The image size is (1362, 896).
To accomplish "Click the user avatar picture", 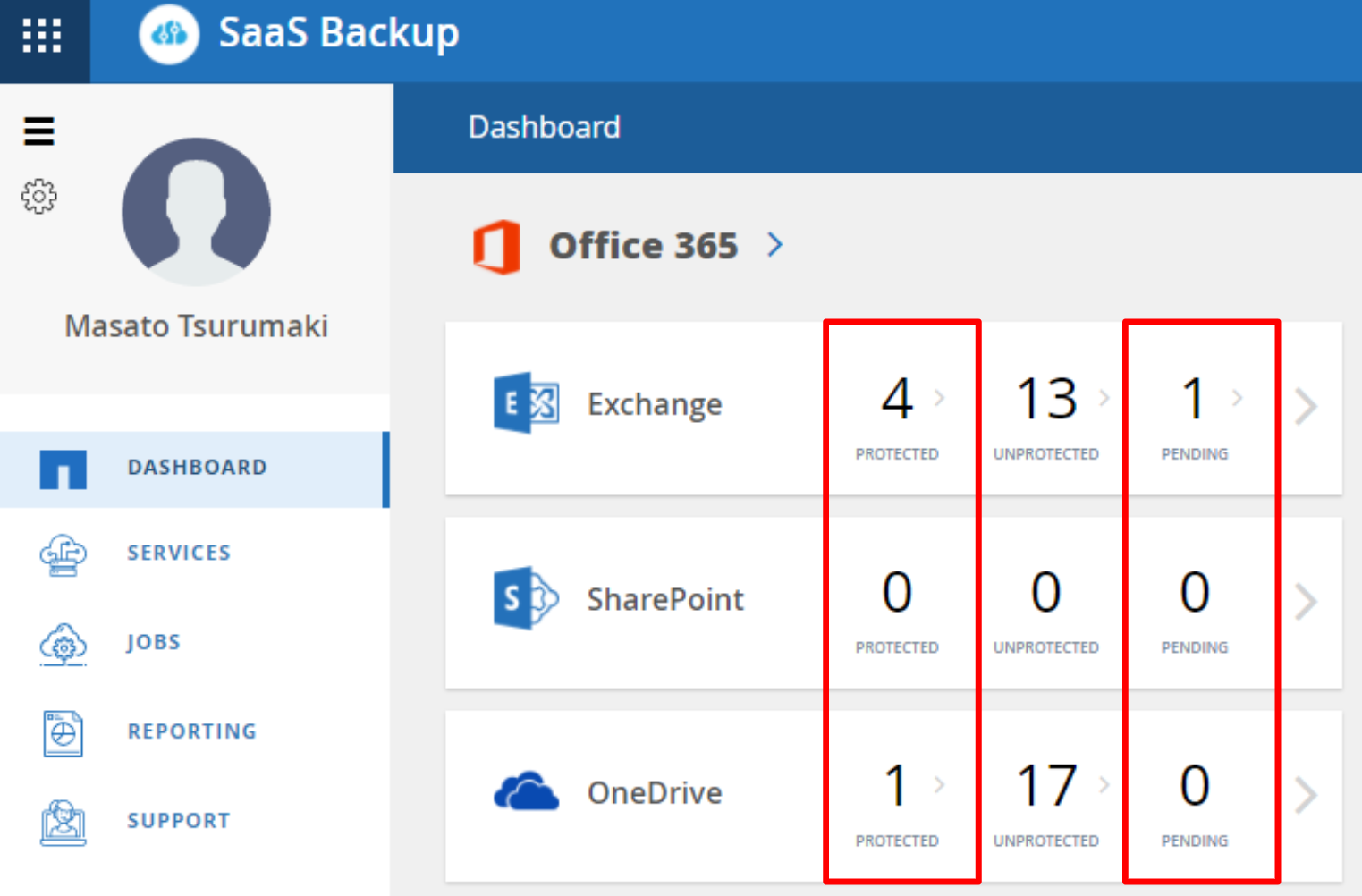I will pos(196,211).
